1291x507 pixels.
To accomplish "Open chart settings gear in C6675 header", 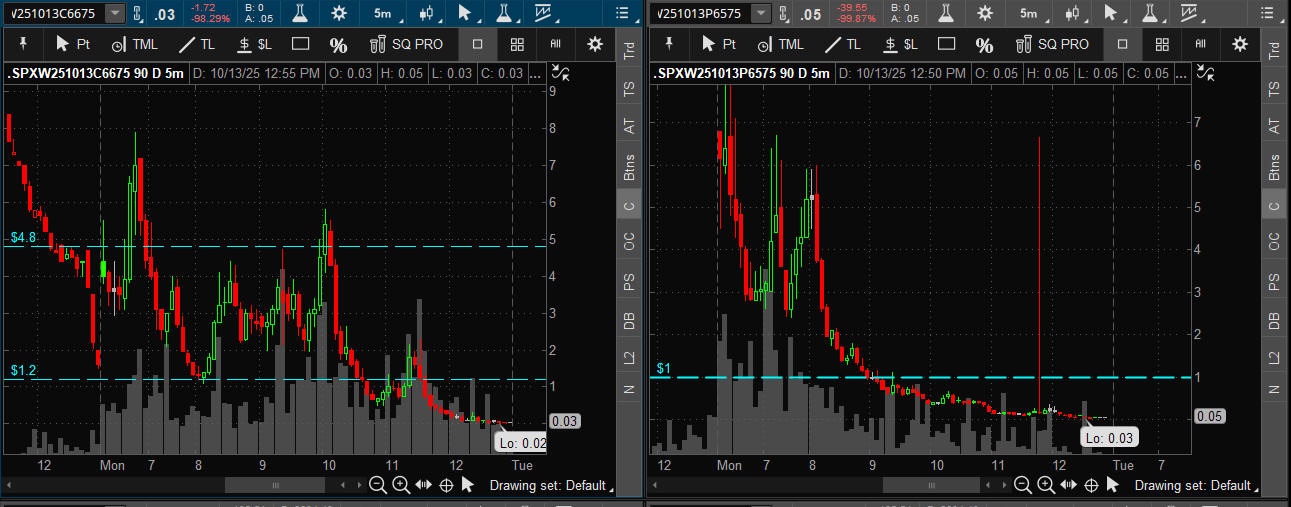I will point(339,13).
